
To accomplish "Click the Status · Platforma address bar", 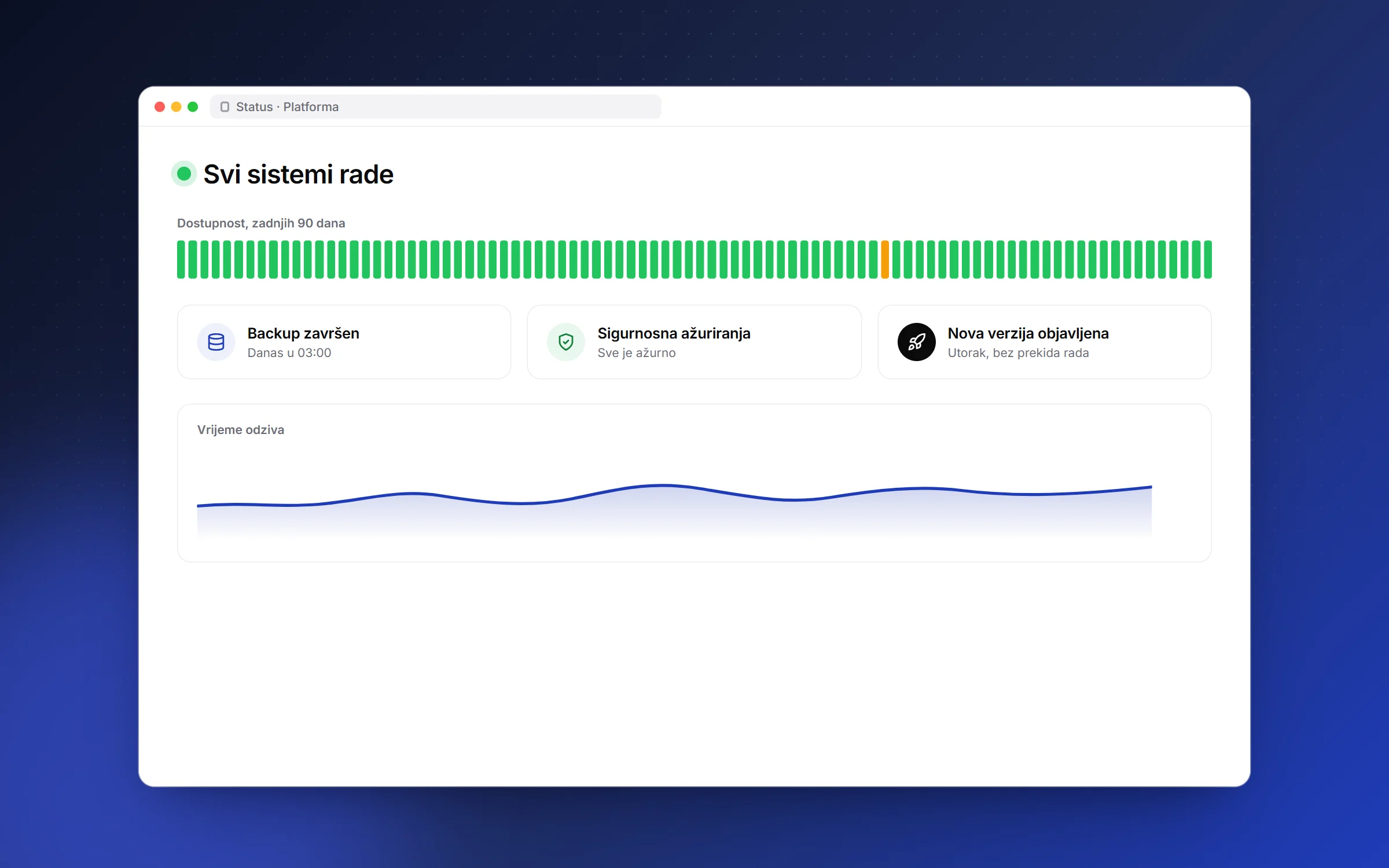I will tap(435, 106).
